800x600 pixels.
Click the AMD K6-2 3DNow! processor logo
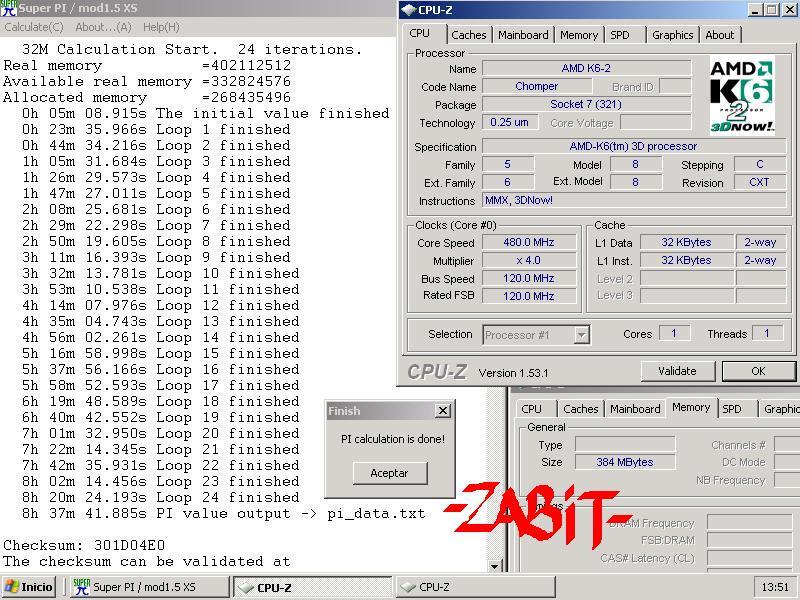click(x=742, y=95)
